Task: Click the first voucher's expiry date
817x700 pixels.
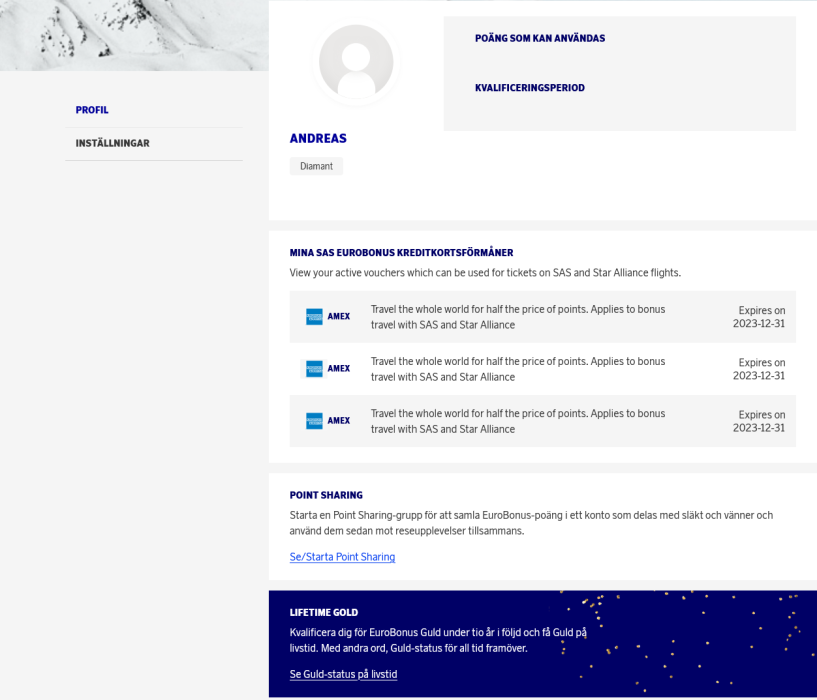Action: [759, 317]
